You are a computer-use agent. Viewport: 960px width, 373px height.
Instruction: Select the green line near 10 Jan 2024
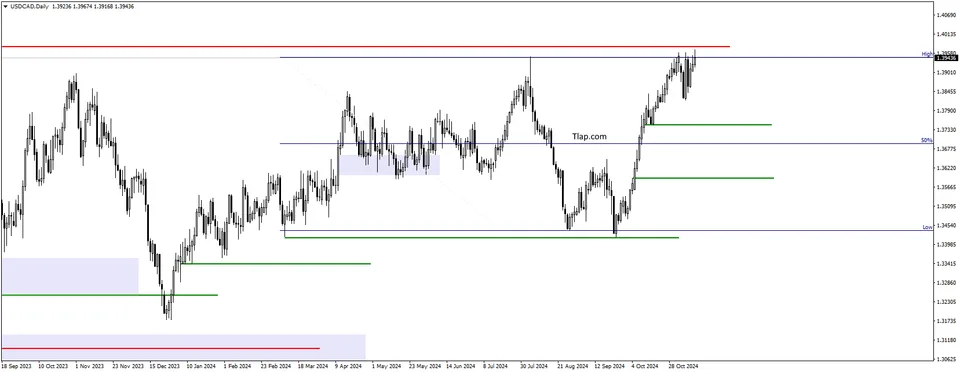276,264
